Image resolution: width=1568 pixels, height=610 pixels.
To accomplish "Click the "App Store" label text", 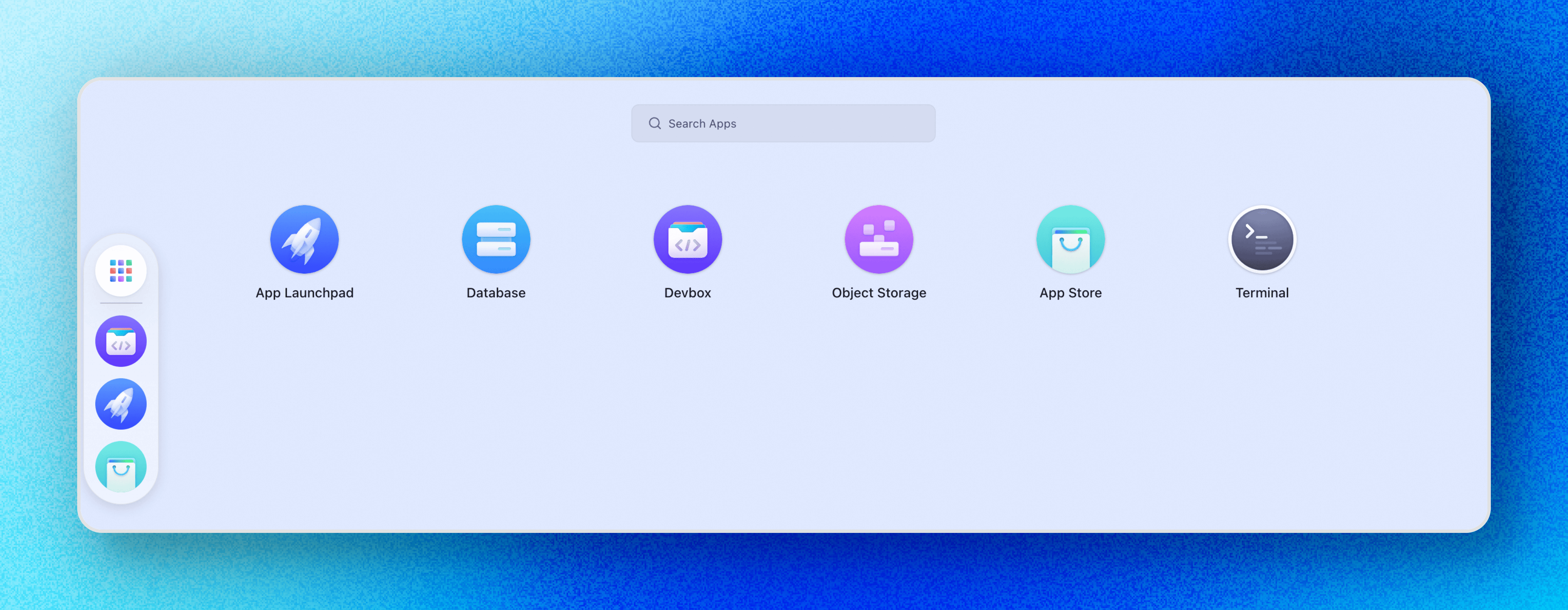I will click(x=1071, y=293).
